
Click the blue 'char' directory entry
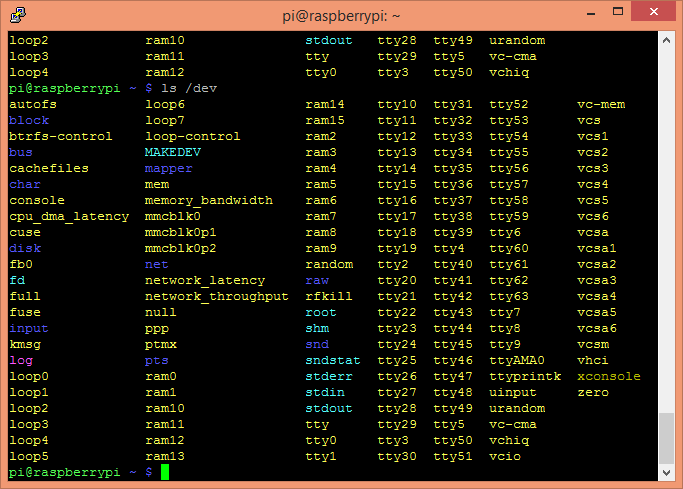25,185
